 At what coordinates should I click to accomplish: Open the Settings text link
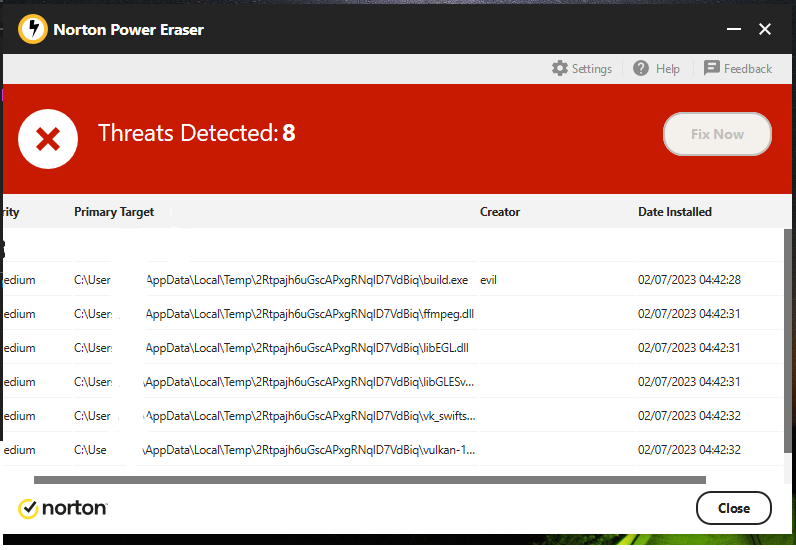(x=592, y=69)
